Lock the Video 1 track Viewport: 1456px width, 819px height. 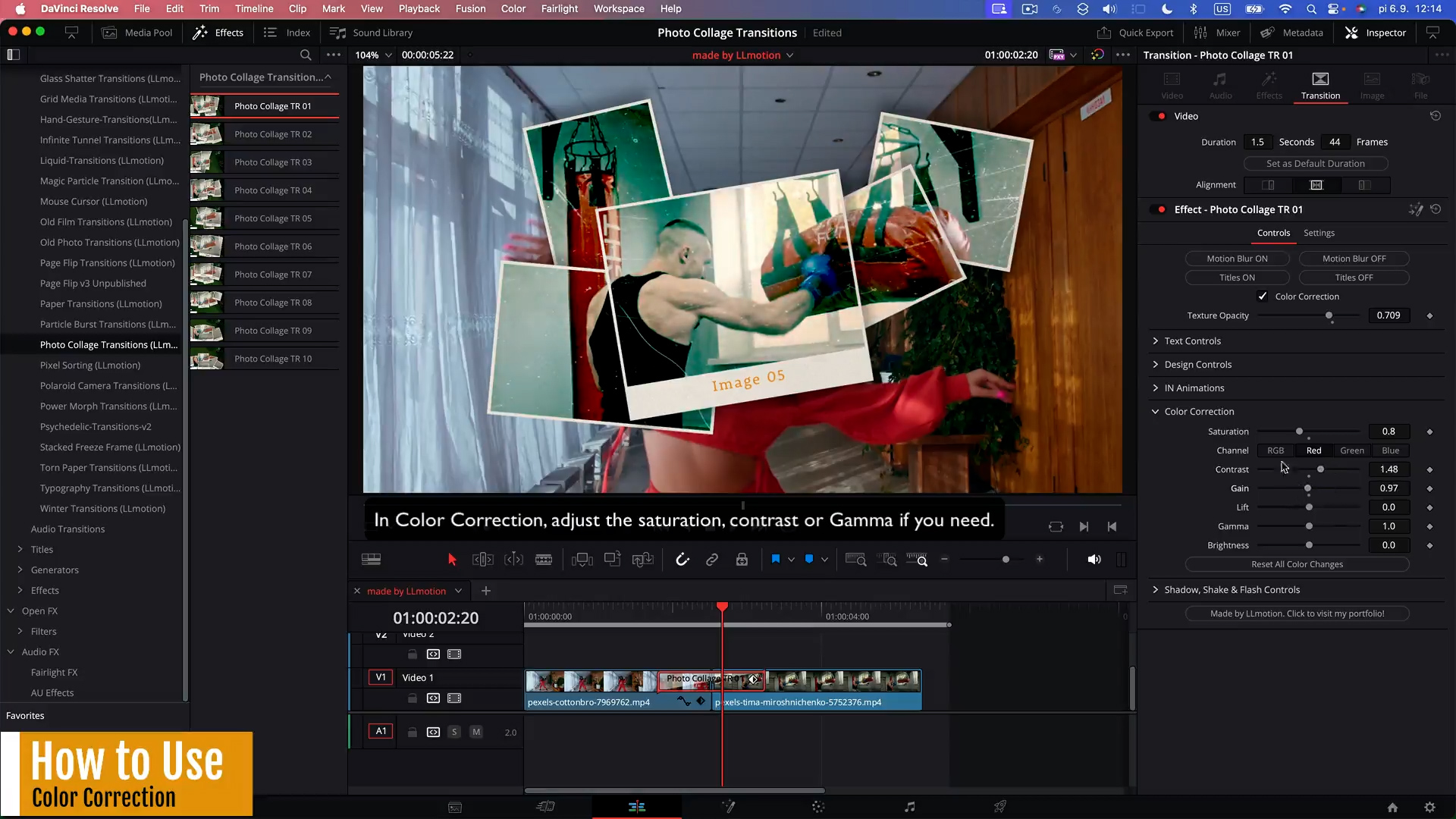click(x=412, y=698)
